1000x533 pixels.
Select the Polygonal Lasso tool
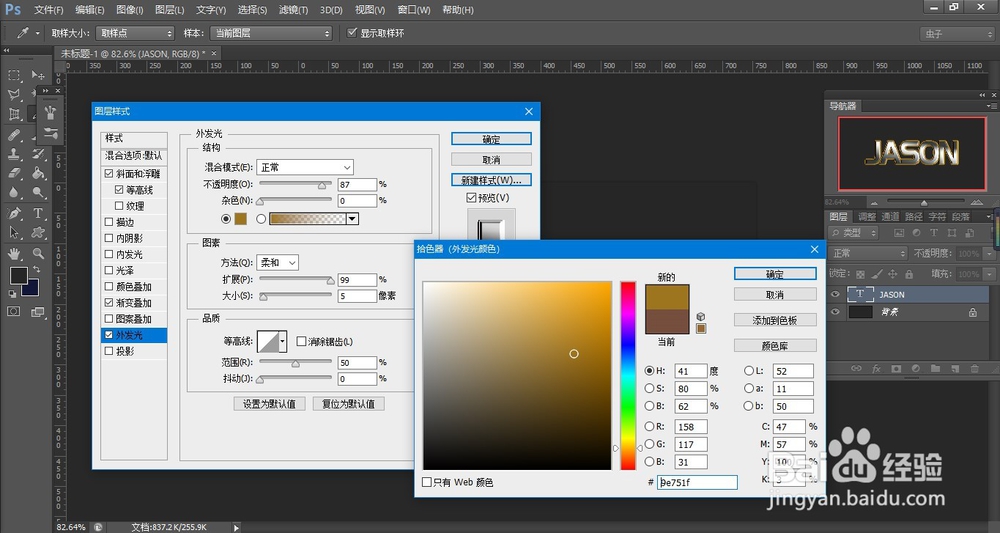[x=14, y=94]
